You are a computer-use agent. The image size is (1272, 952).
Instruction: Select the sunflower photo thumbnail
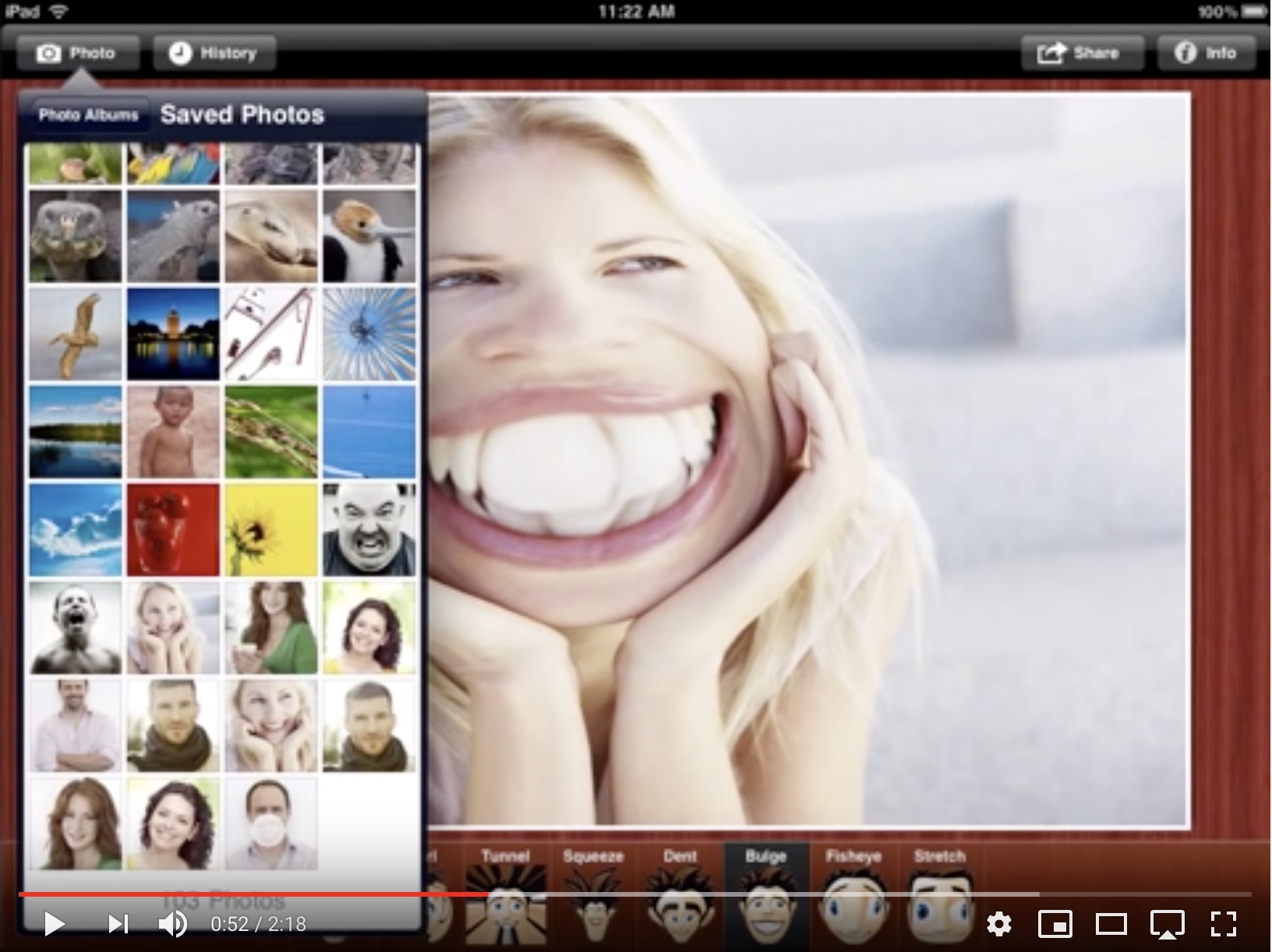270,530
